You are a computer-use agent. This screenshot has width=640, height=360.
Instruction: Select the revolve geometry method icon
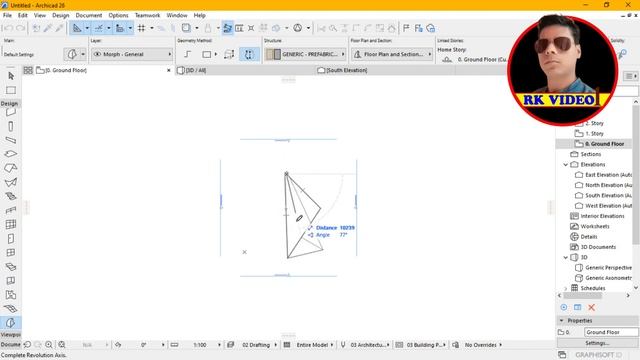[249, 54]
